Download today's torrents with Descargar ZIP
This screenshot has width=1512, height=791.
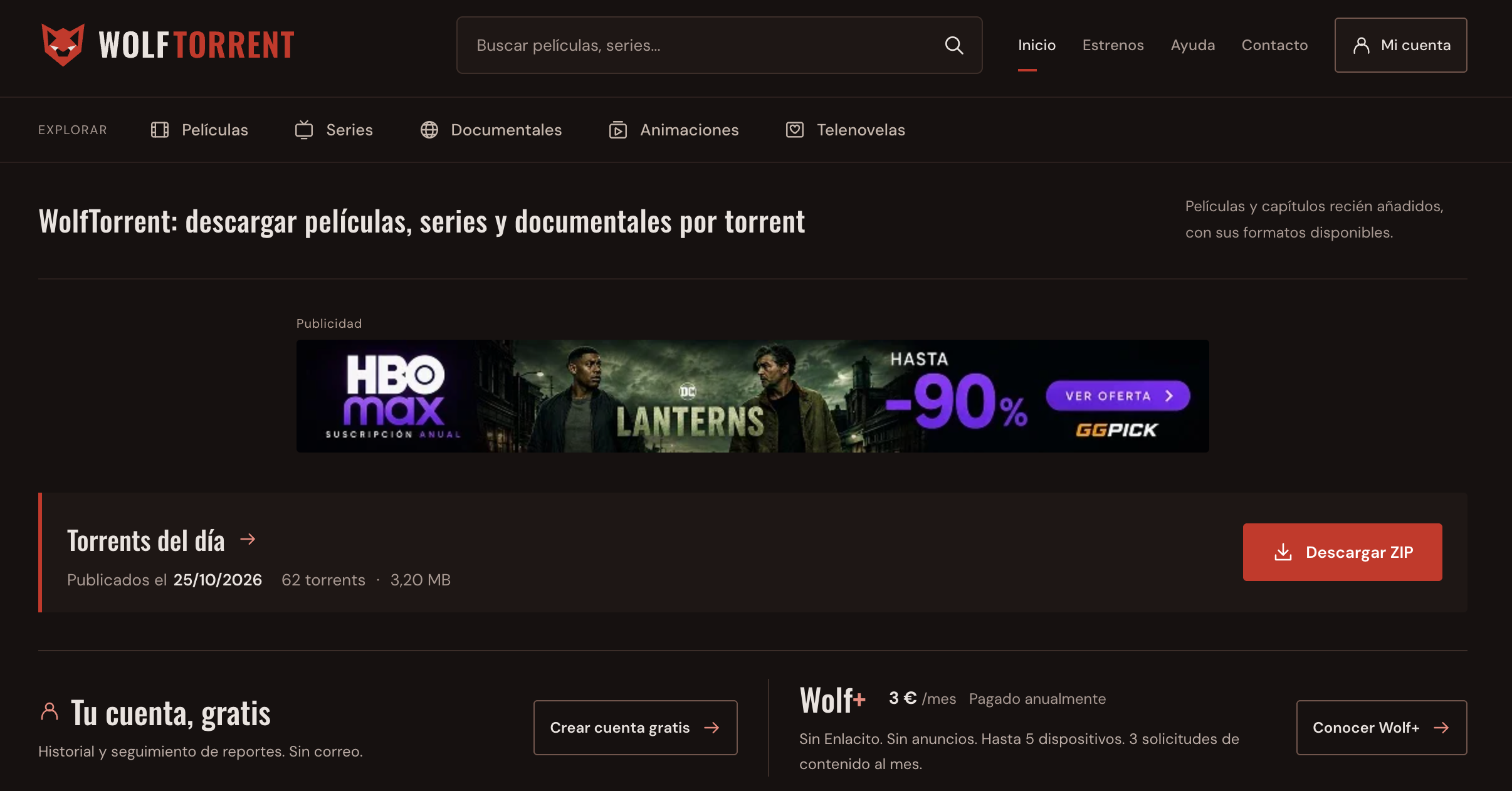(x=1343, y=552)
